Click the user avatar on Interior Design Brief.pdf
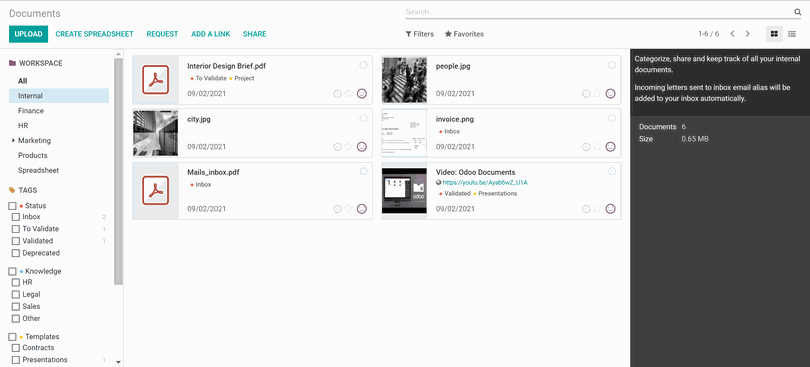 pos(362,94)
